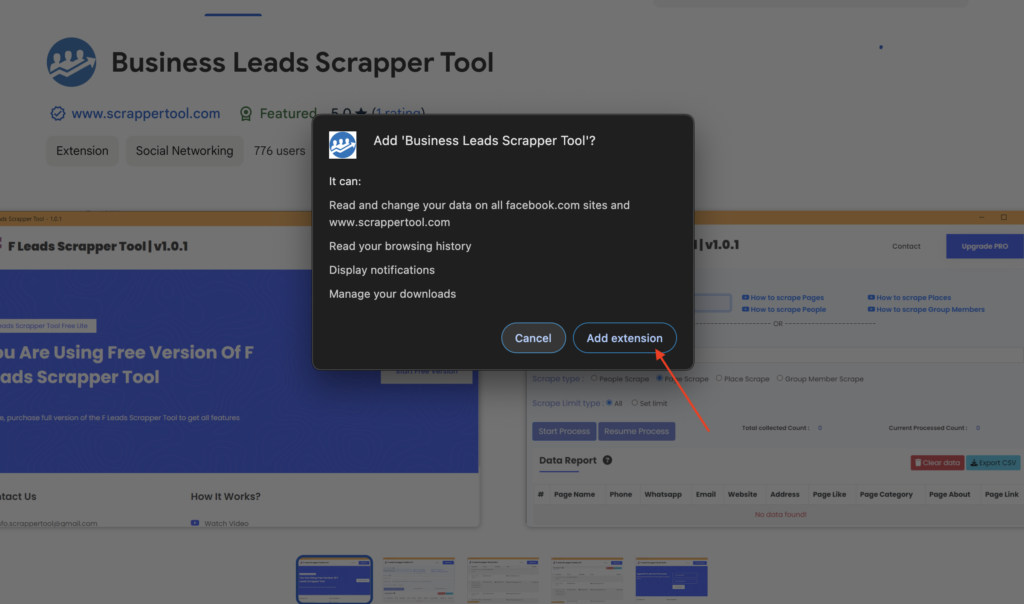Select the Group Member Scrape option
The width and height of the screenshot is (1024, 604).
[779, 378]
